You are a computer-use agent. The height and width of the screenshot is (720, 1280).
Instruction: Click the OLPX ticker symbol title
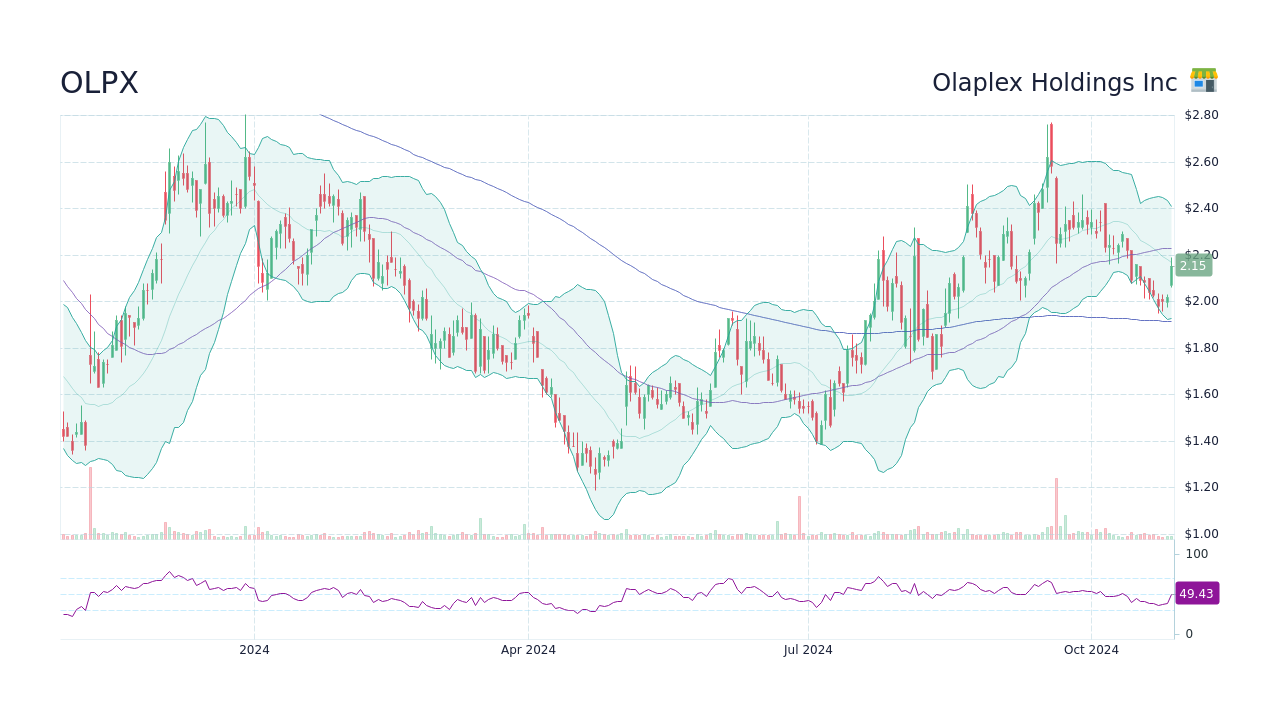point(99,83)
